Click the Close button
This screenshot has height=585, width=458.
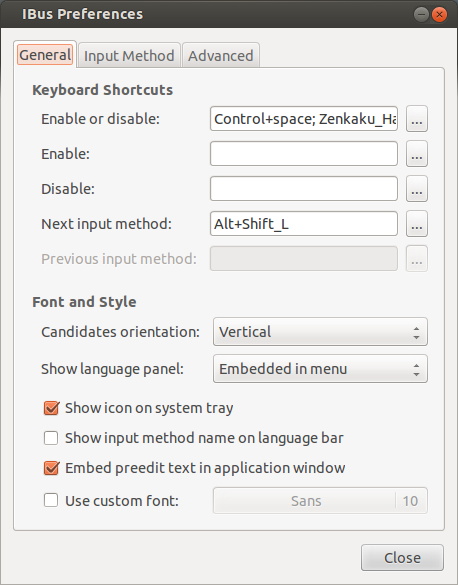[x=402, y=558]
